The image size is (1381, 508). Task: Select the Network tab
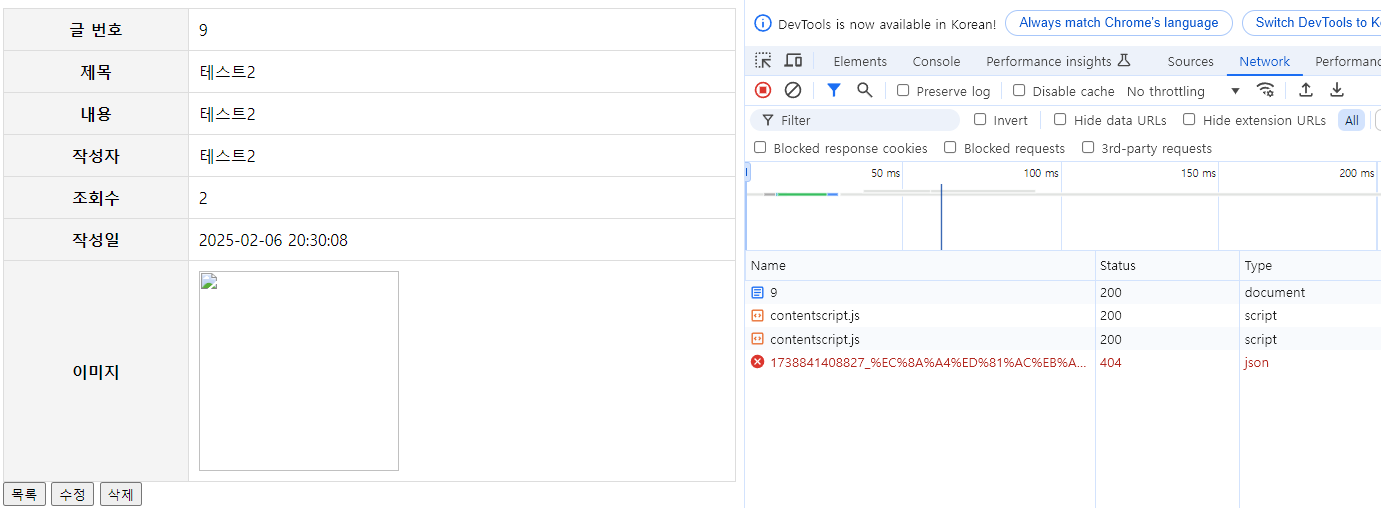[x=1265, y=61]
